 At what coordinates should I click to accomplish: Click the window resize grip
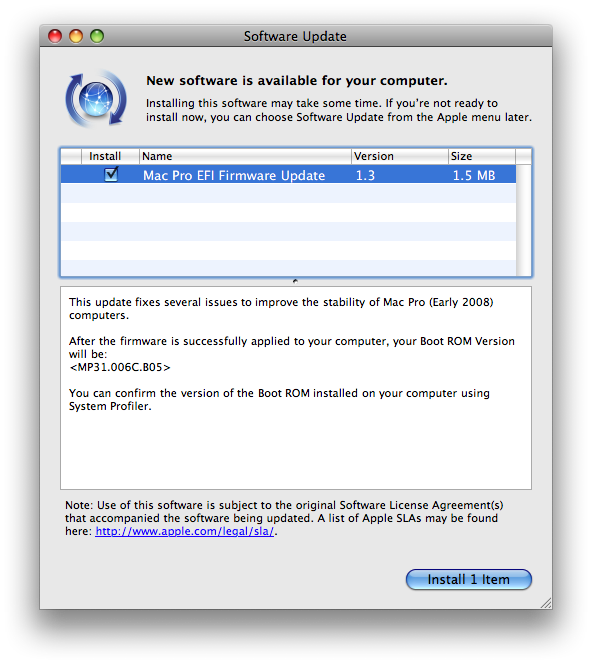tap(546, 603)
